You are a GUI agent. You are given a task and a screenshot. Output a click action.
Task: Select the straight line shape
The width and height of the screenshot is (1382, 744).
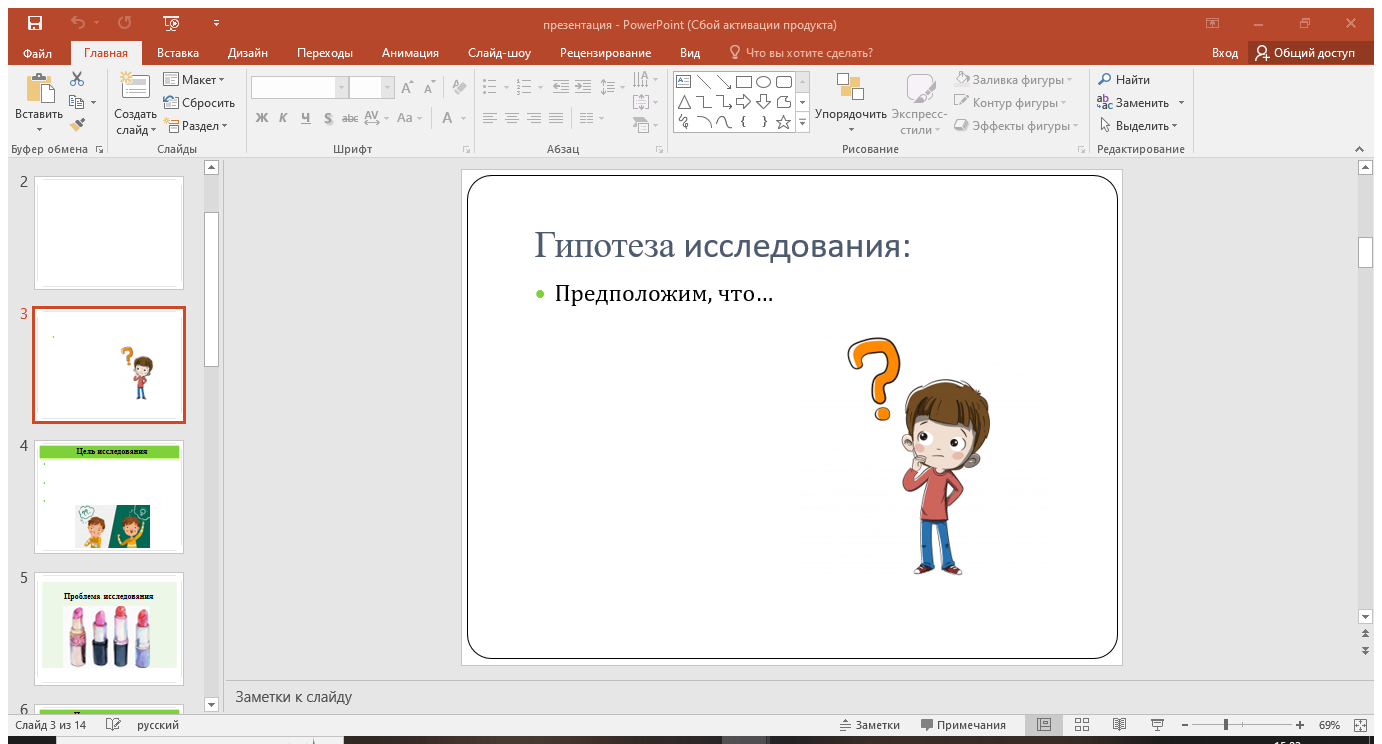704,82
